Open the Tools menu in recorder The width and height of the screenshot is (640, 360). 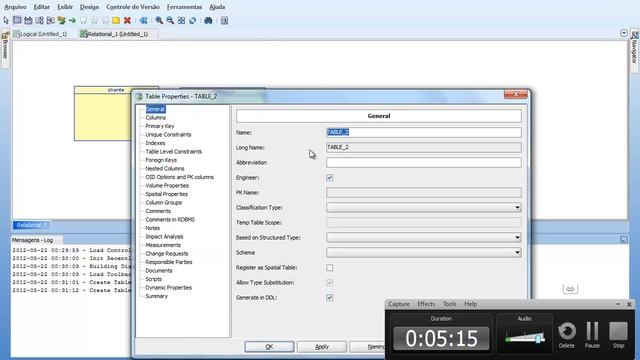(x=449, y=304)
